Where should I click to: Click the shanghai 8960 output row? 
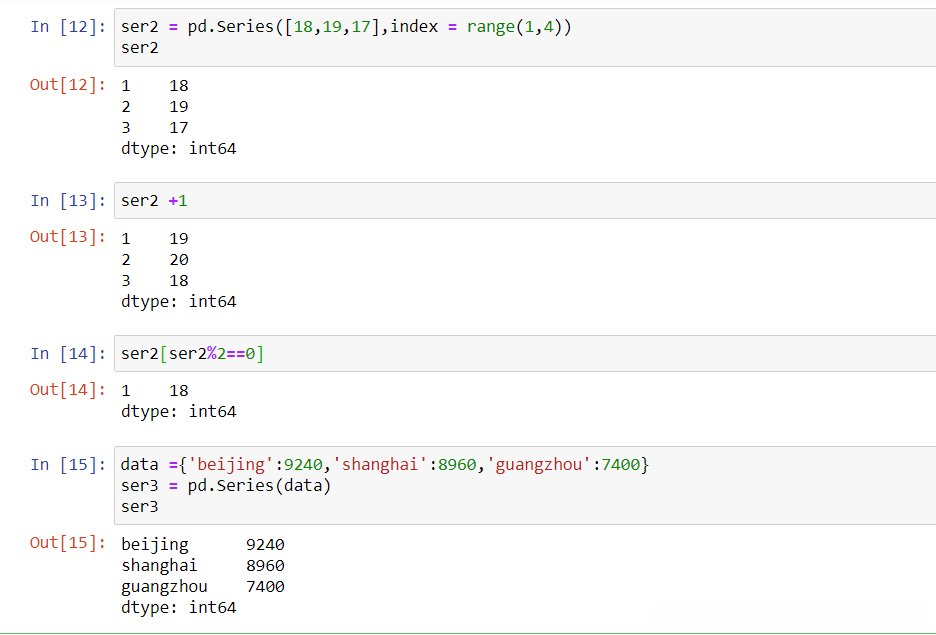tap(202, 566)
